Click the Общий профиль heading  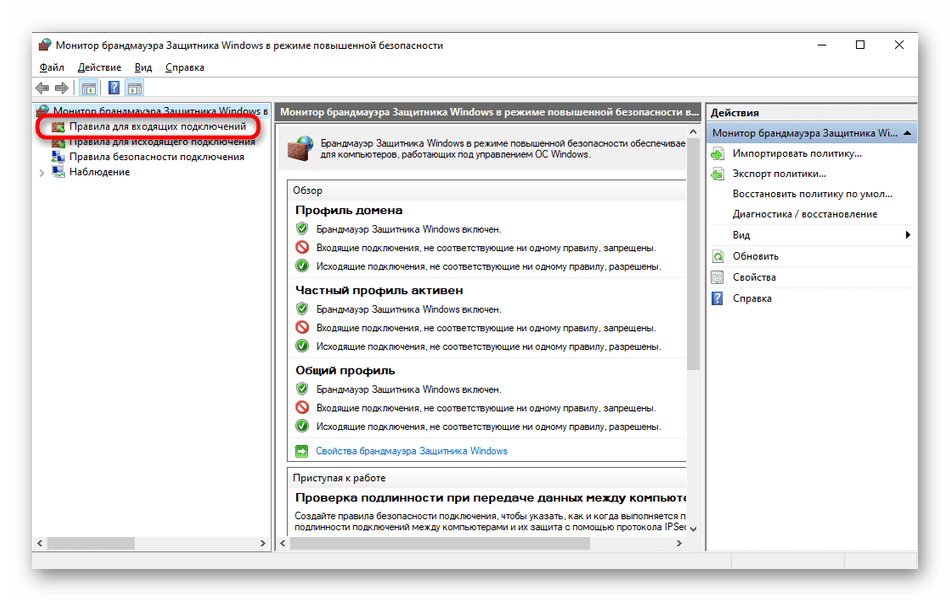pyautogui.click(x=345, y=370)
